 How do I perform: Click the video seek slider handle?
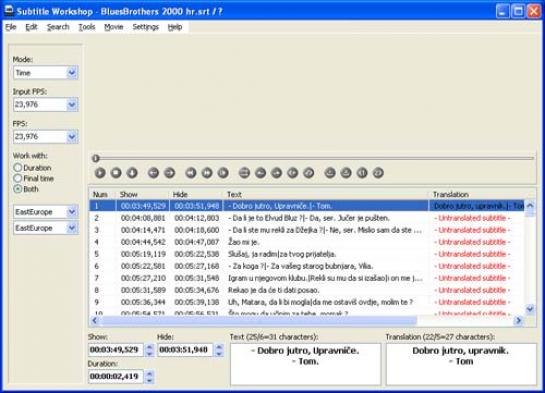click(96, 158)
